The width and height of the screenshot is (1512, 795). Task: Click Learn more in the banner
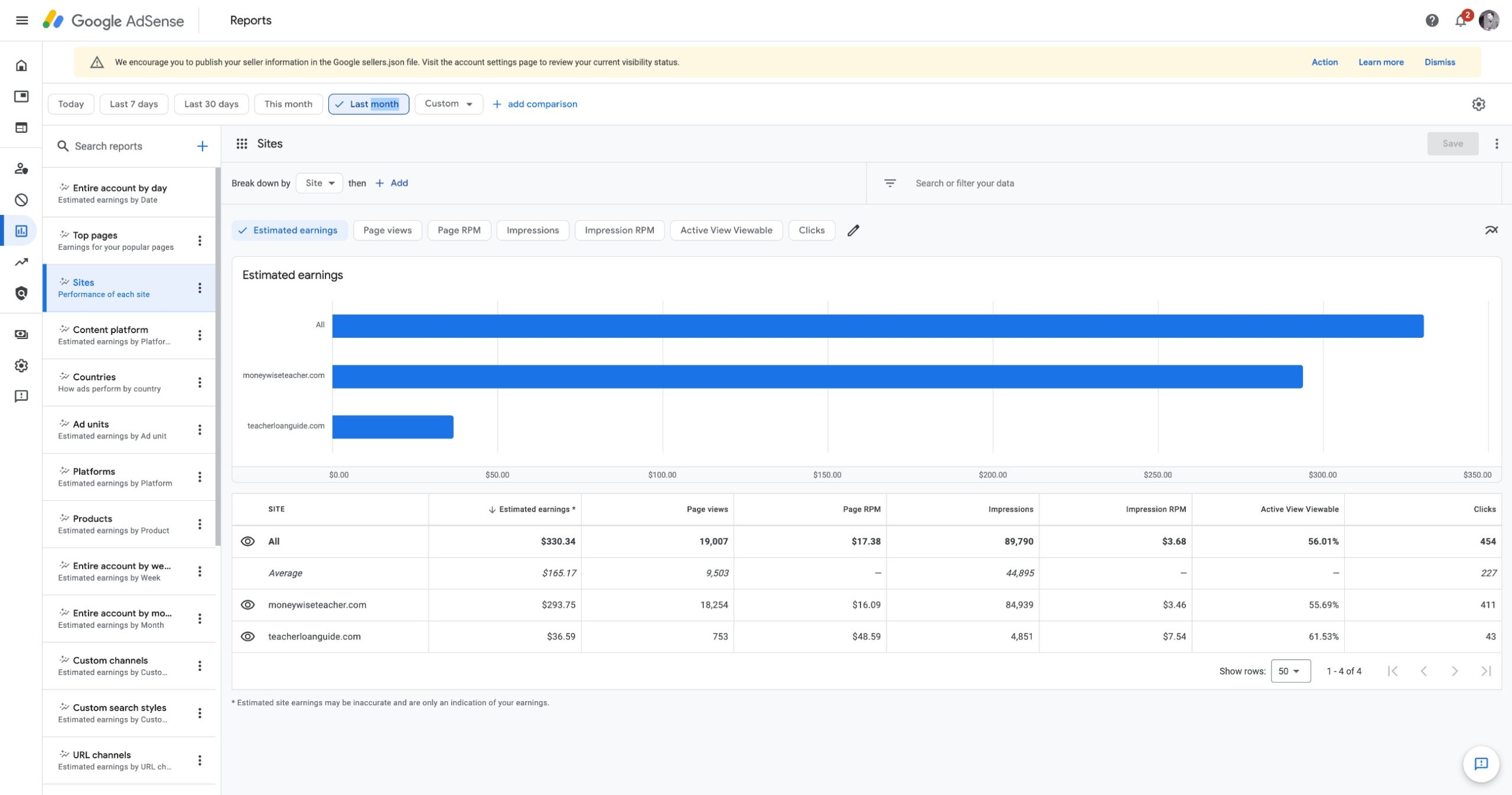tap(1381, 62)
